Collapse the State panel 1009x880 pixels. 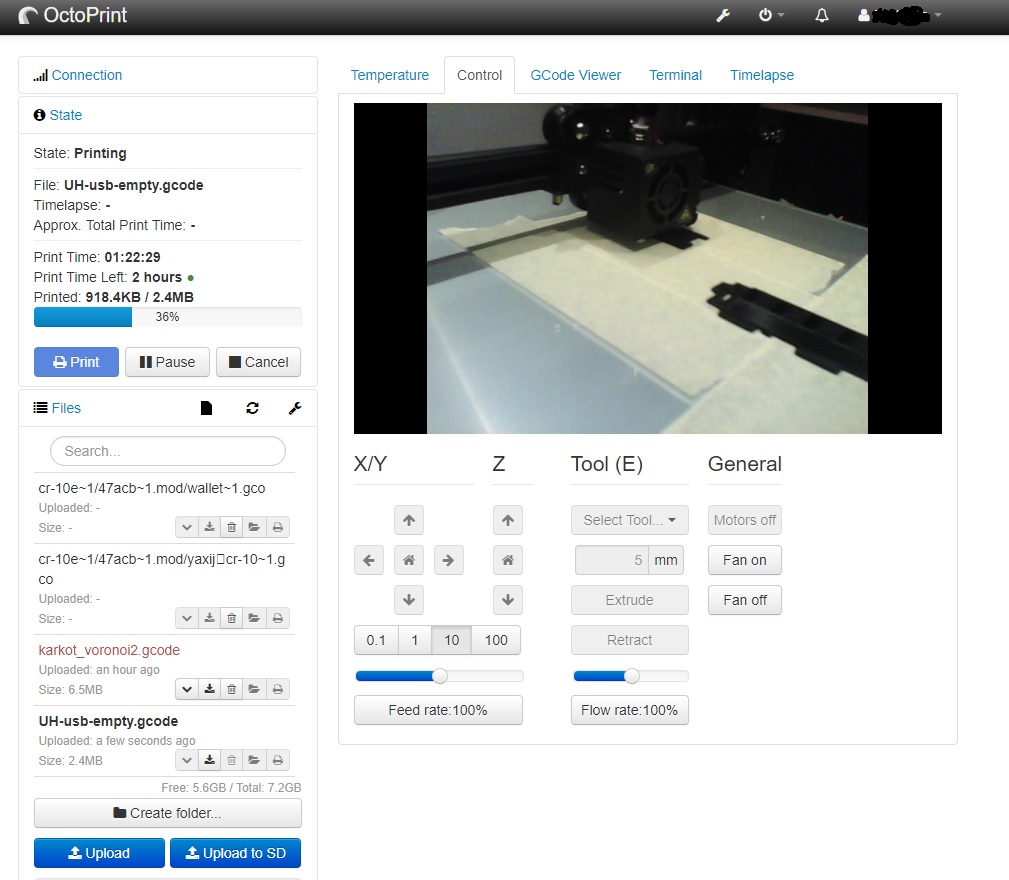(66, 115)
